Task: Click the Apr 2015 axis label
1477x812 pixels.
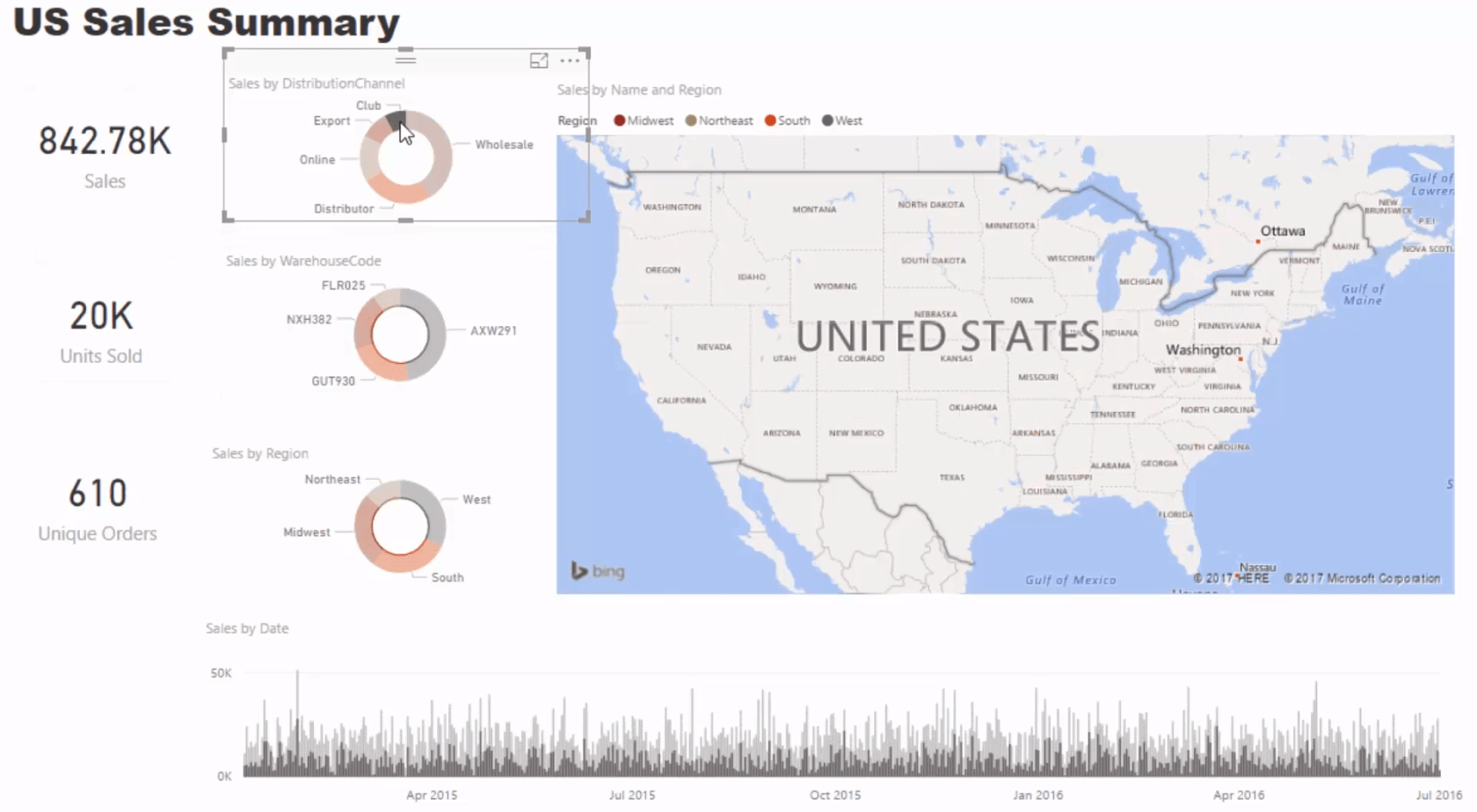Action: [432, 794]
